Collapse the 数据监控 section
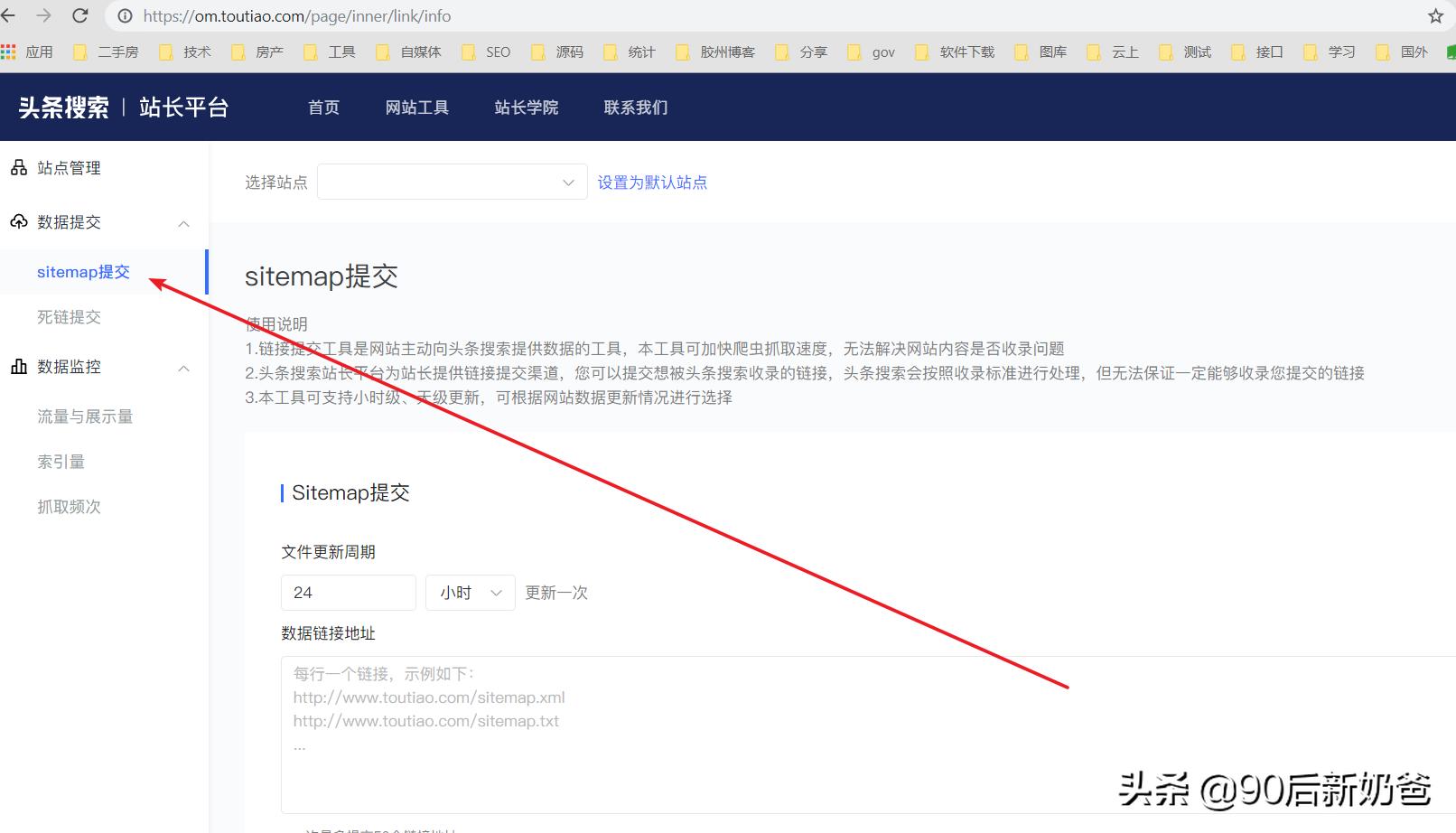This screenshot has width=1456, height=833. (183, 369)
